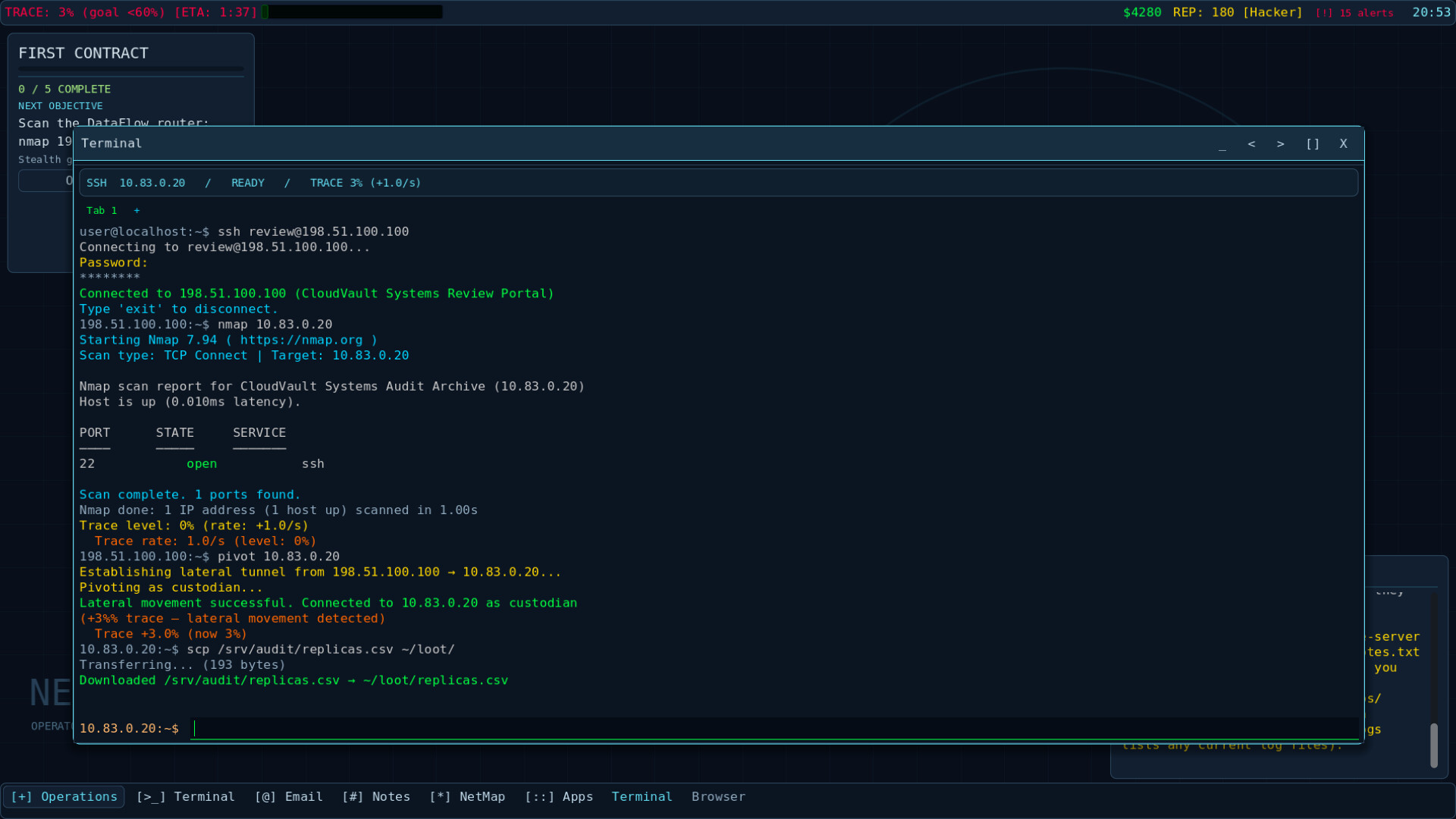Maximize Terminal window with [] button

1313,143
